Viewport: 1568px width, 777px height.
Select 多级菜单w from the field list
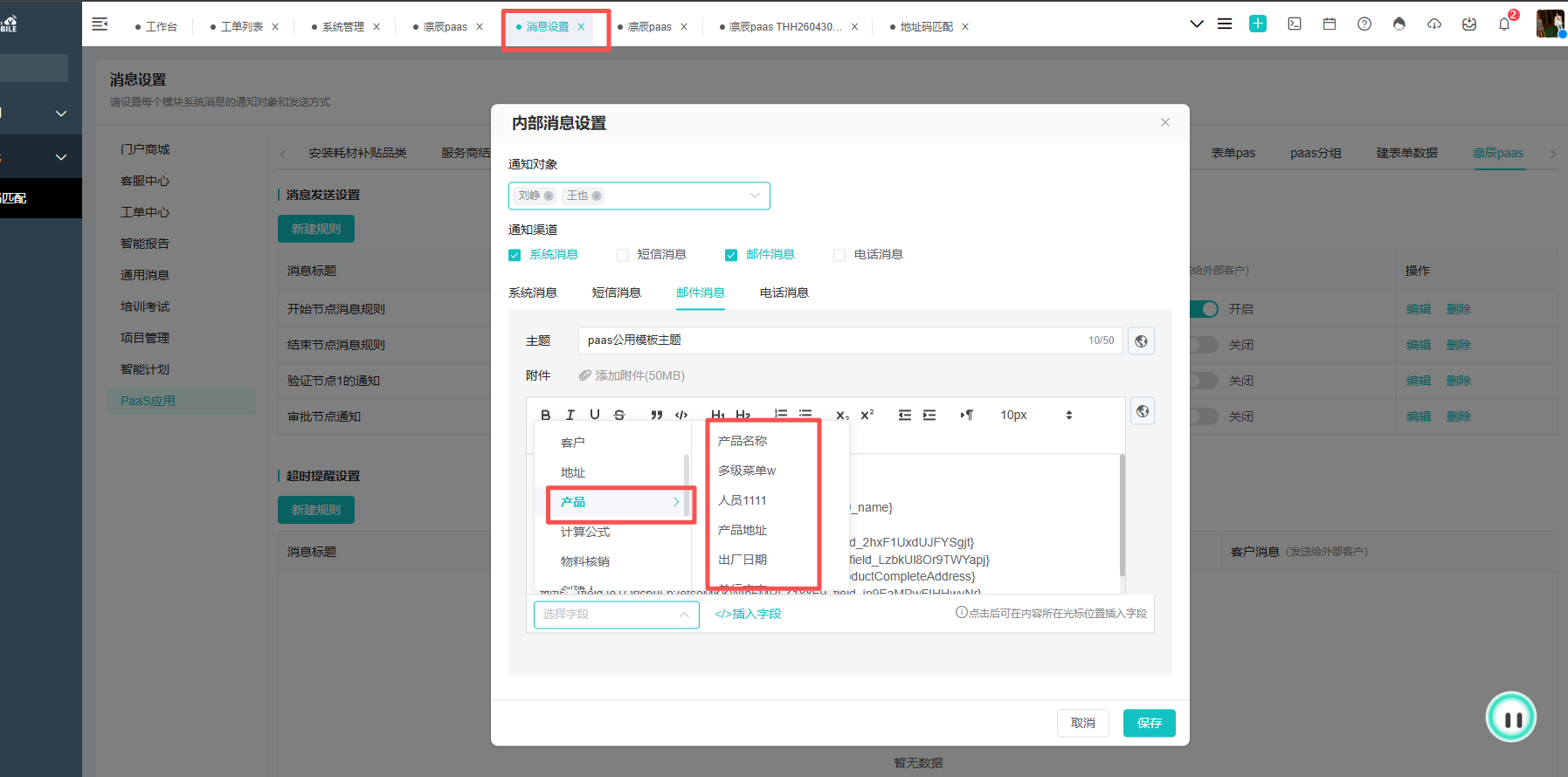coord(747,471)
